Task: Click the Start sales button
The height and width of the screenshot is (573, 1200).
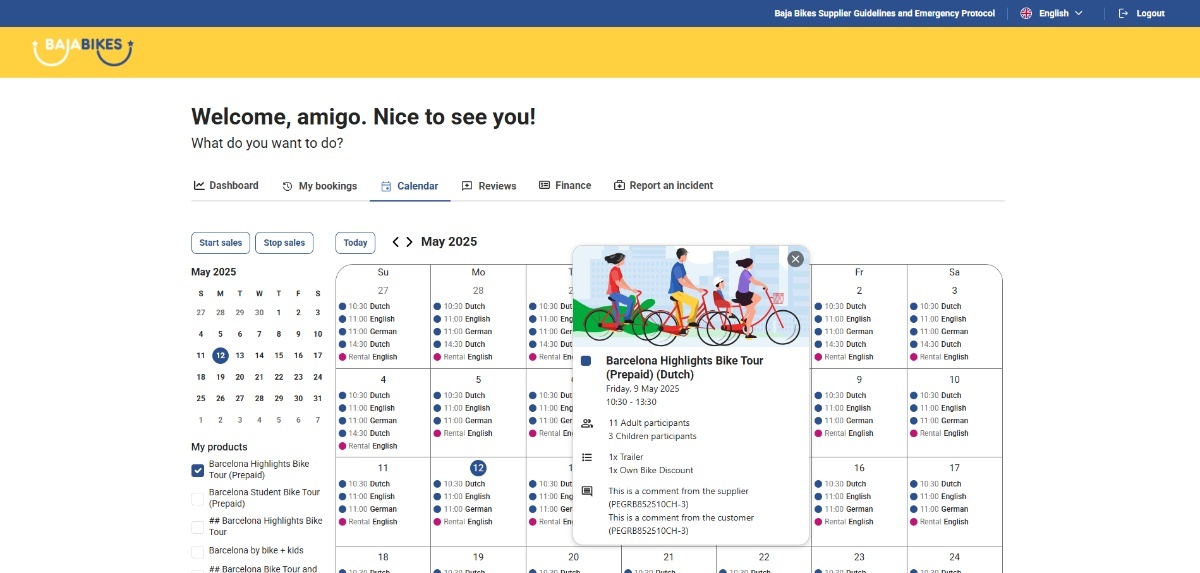Action: point(220,243)
